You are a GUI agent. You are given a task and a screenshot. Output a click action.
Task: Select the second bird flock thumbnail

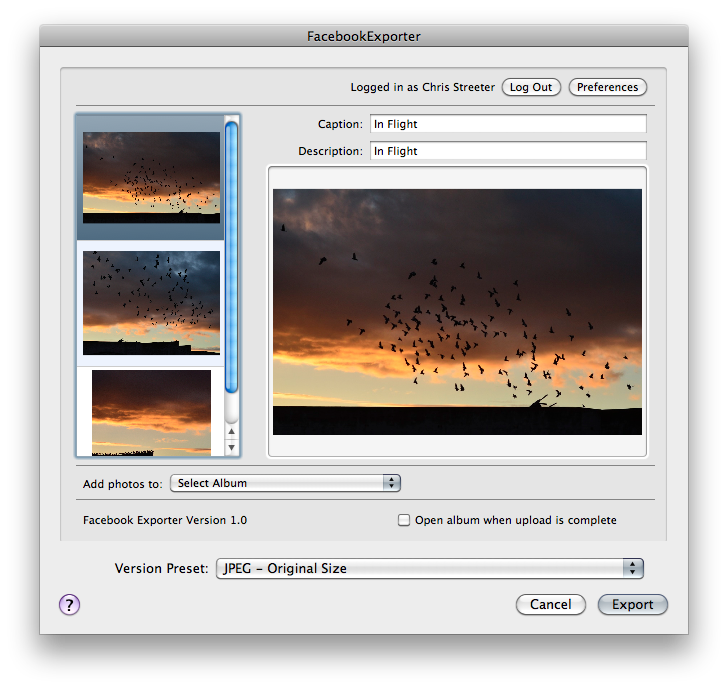[x=151, y=302]
